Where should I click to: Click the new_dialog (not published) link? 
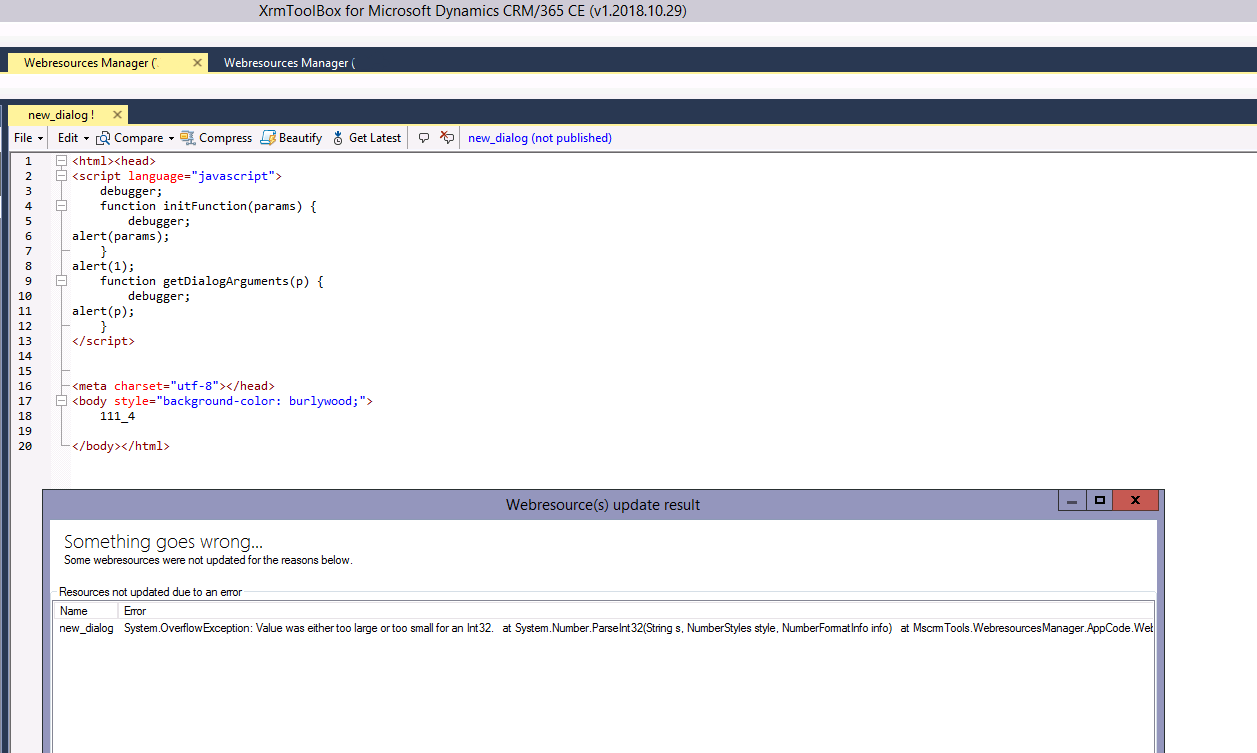pyautogui.click(x=539, y=138)
